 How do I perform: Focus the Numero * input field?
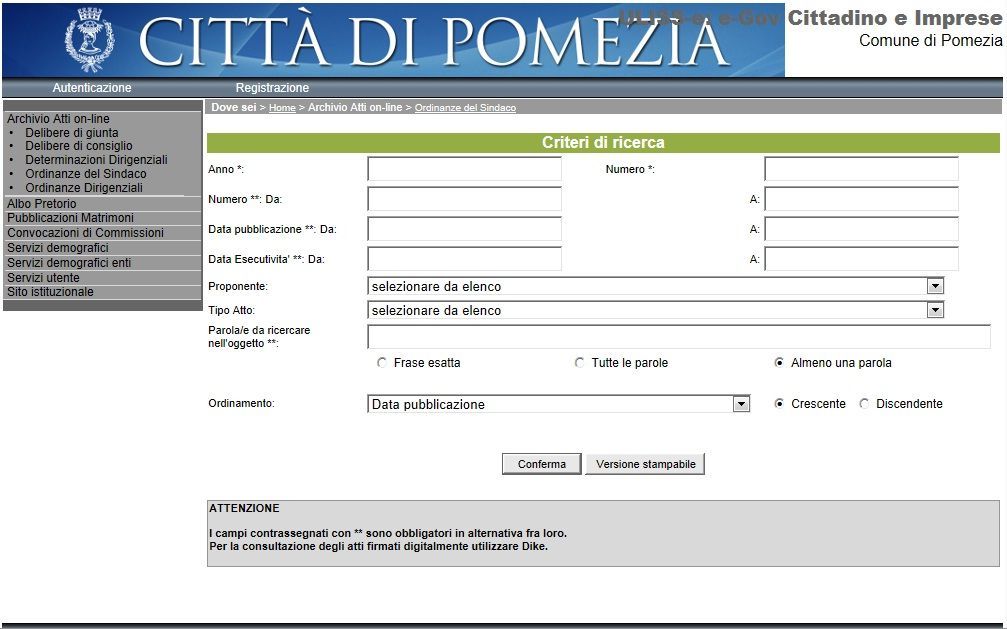pyautogui.click(x=861, y=169)
